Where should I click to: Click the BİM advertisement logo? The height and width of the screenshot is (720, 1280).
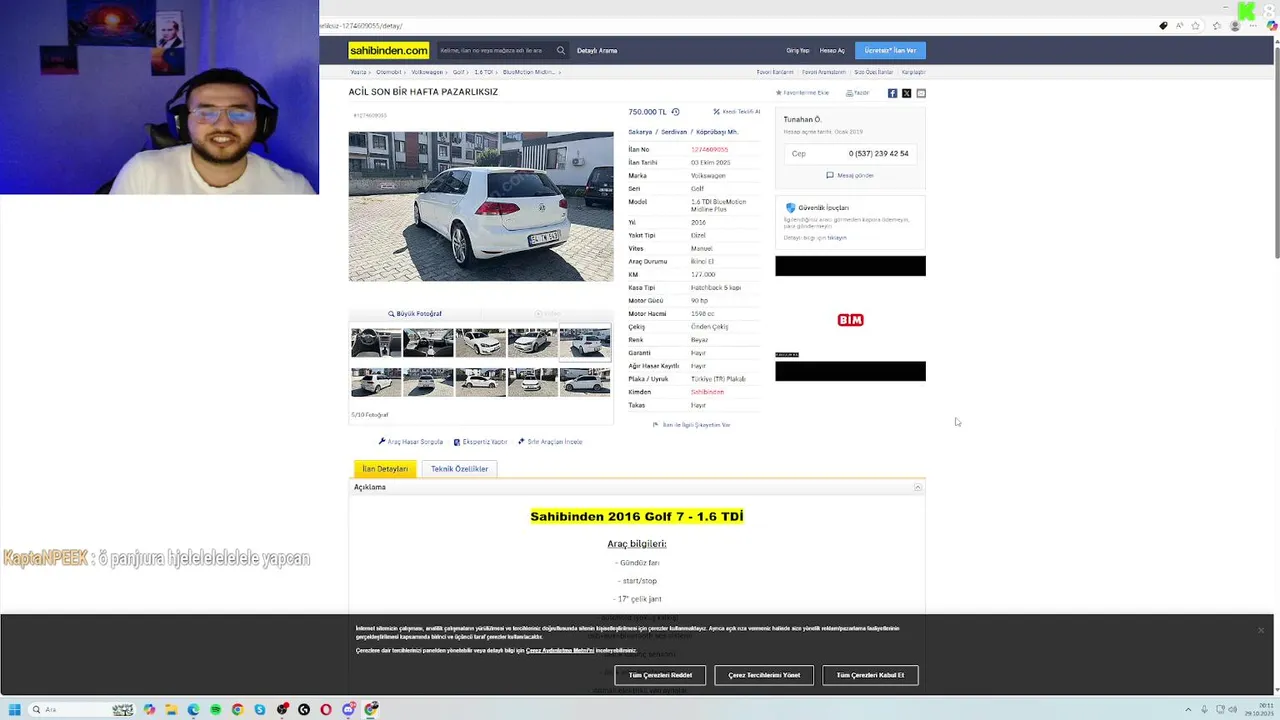[850, 320]
